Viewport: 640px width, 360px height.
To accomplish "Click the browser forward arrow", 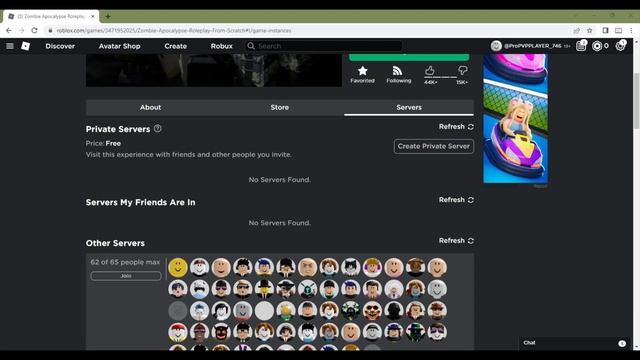I will (22, 31).
